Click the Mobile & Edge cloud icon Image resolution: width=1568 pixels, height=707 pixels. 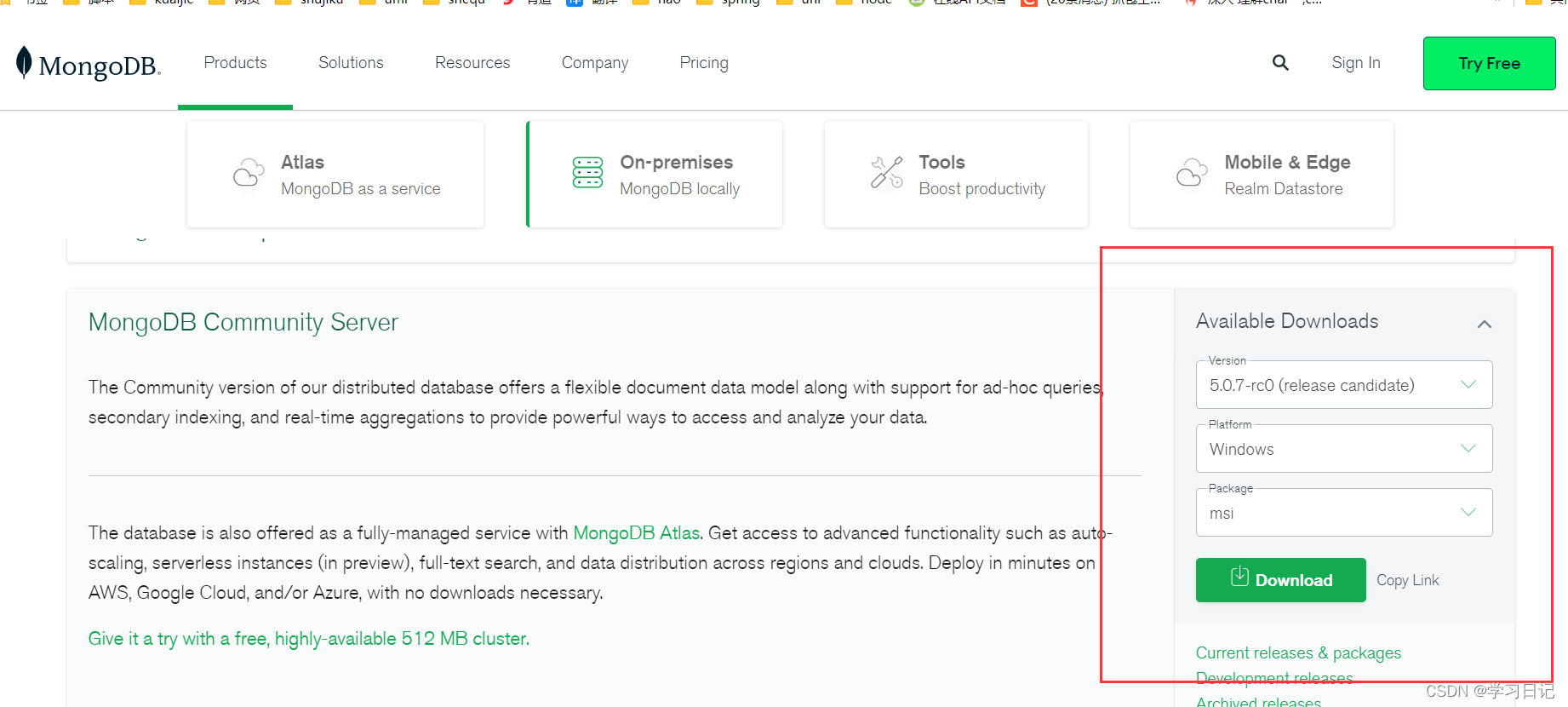(x=1192, y=173)
